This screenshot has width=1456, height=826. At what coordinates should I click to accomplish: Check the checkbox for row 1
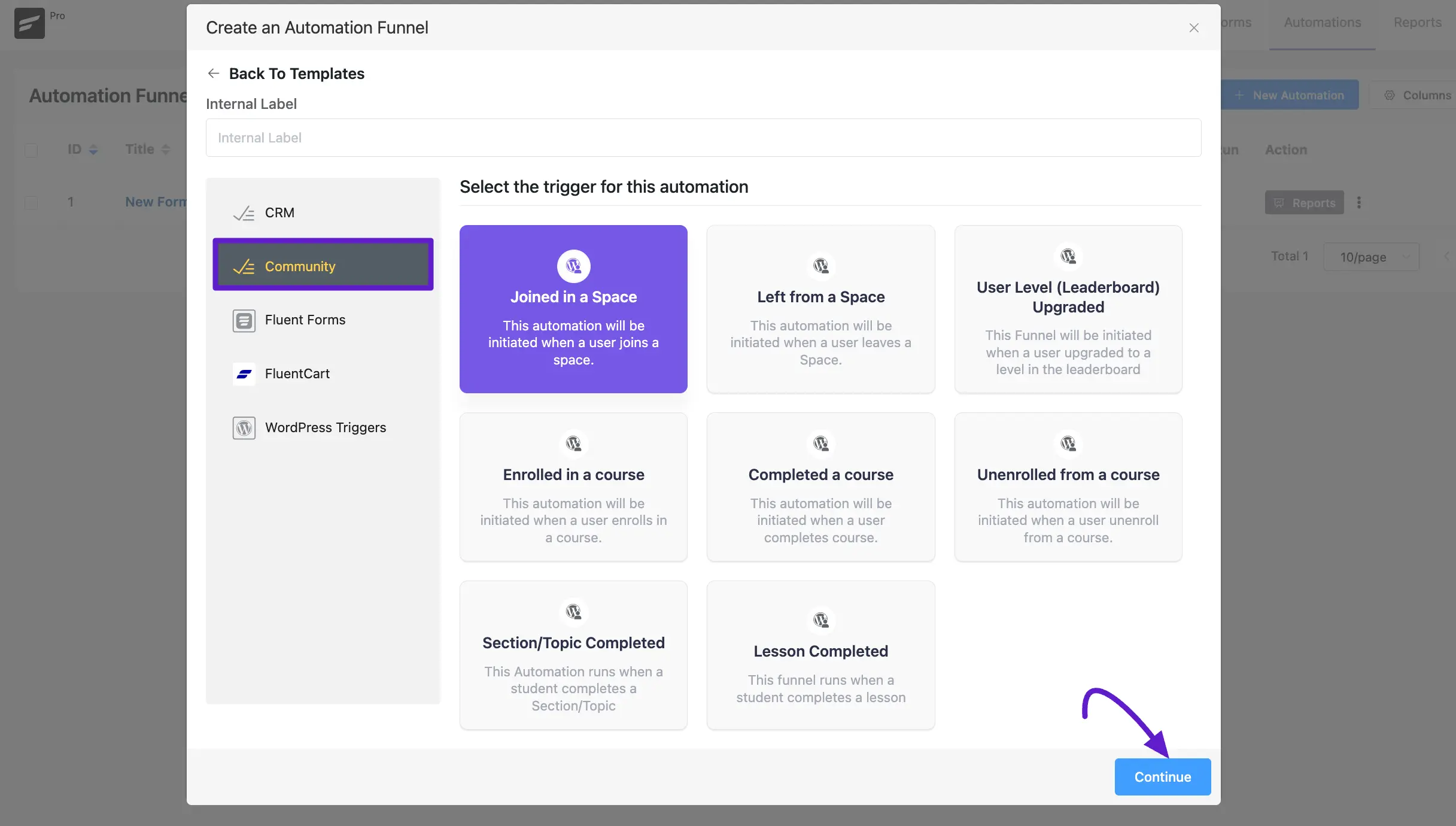[x=31, y=202]
